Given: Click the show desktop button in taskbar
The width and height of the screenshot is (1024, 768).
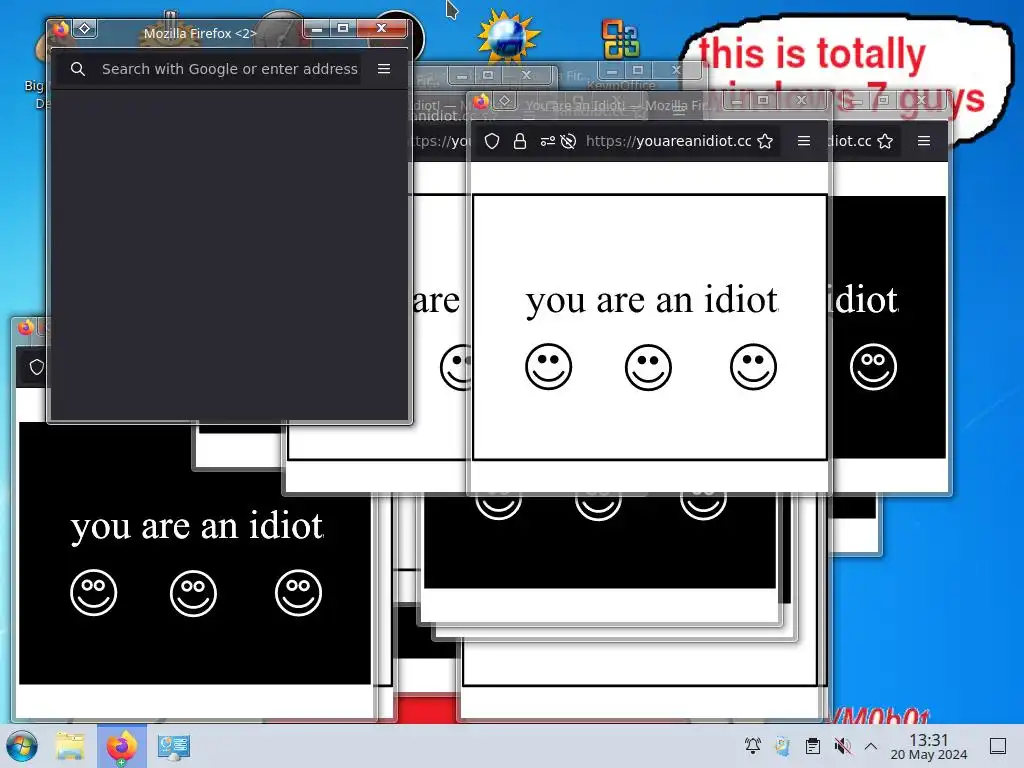Looking at the screenshot, I should point(998,746).
